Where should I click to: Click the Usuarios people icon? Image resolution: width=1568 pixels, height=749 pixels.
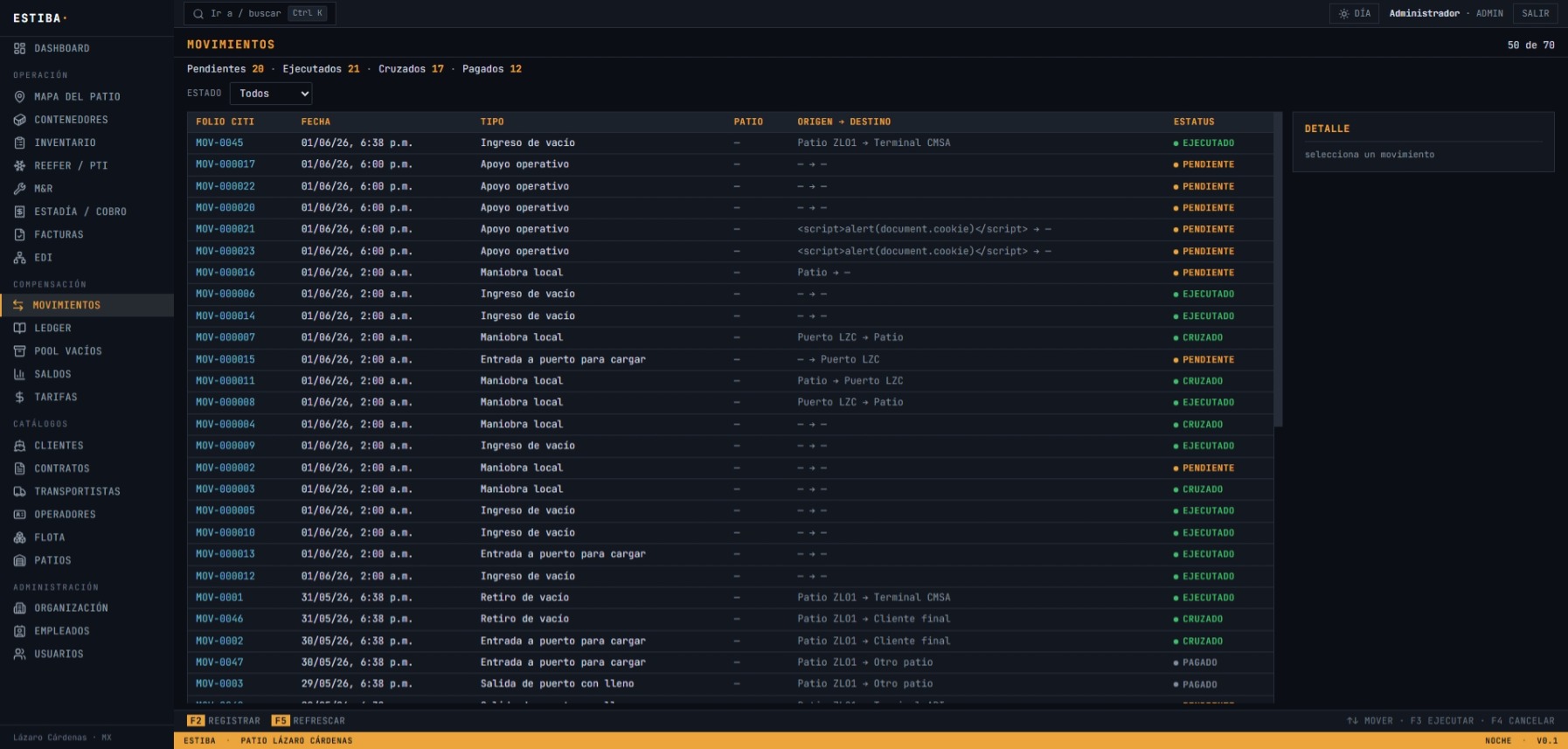tap(19, 655)
